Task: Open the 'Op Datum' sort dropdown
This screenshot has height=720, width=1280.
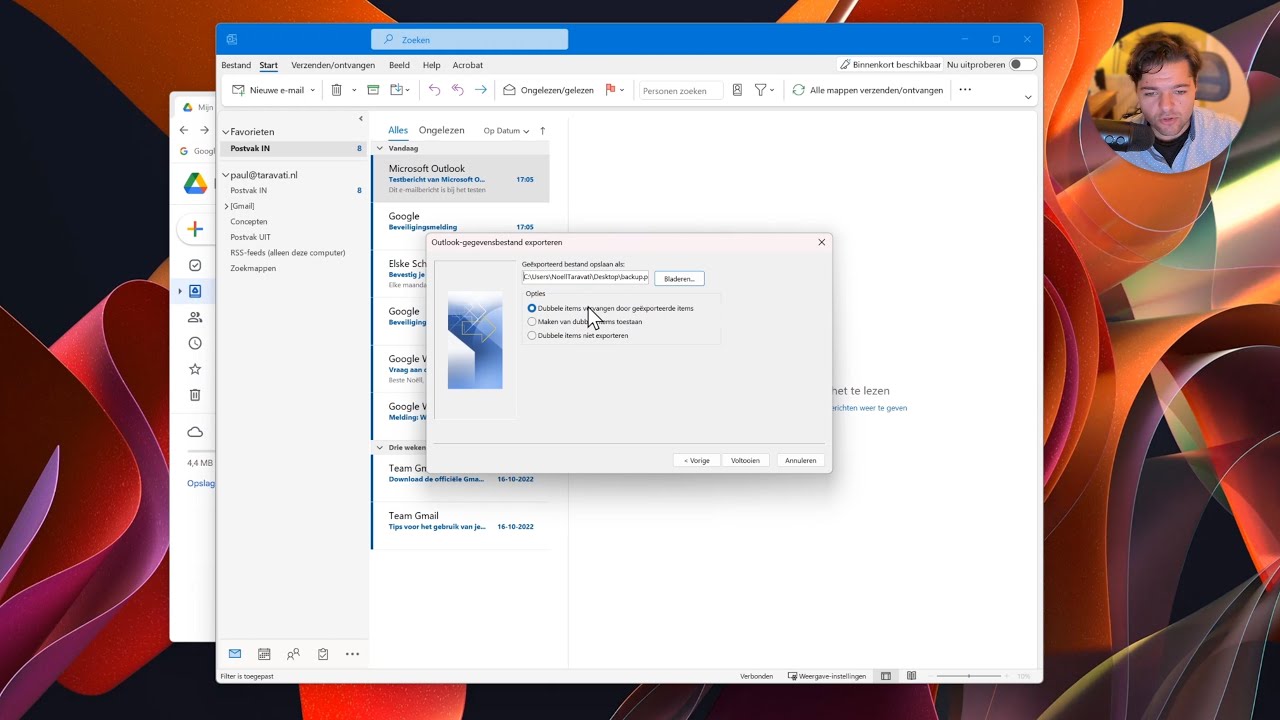Action: 506,131
